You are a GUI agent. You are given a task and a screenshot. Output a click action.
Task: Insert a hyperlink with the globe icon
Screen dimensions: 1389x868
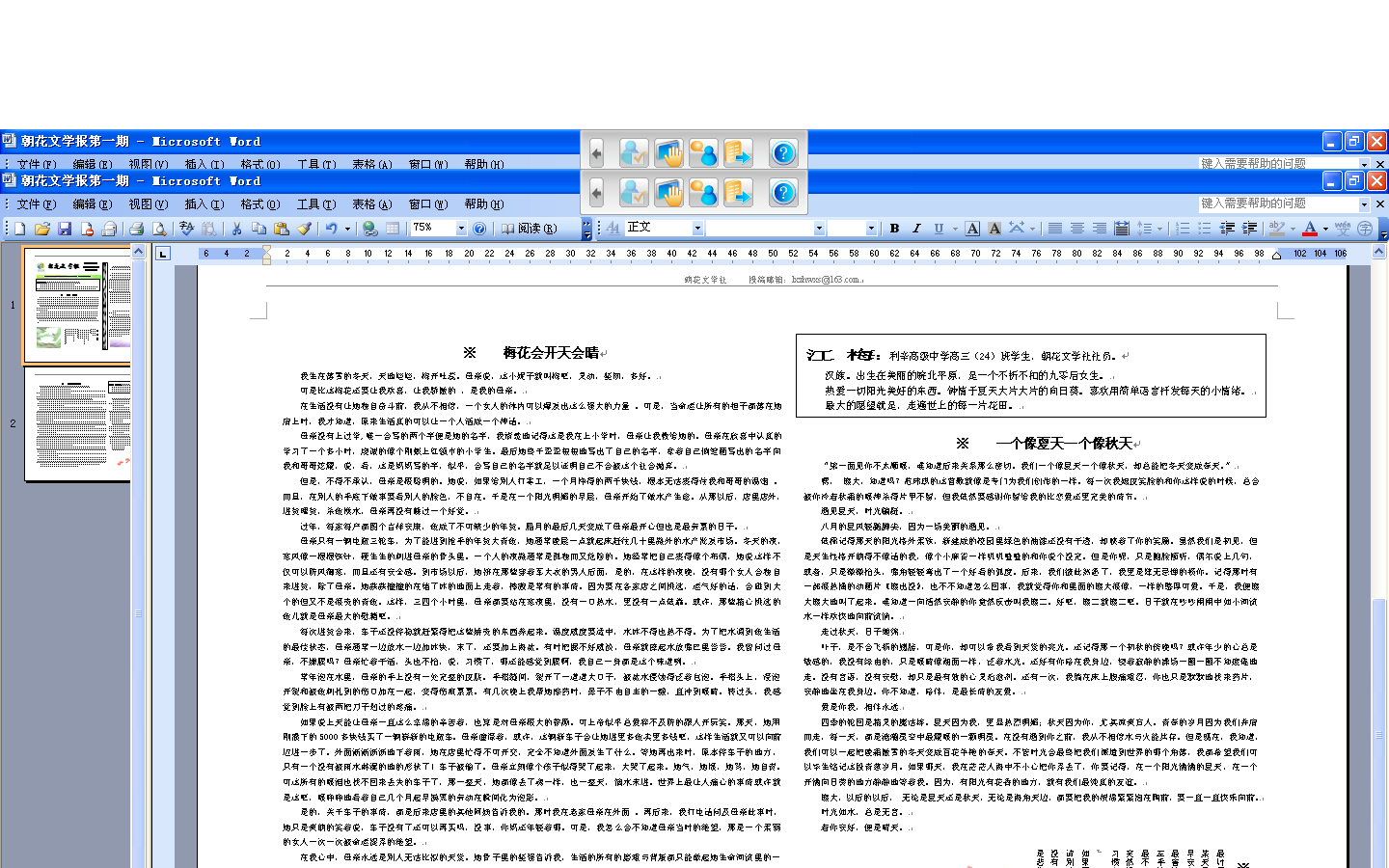tap(369, 229)
